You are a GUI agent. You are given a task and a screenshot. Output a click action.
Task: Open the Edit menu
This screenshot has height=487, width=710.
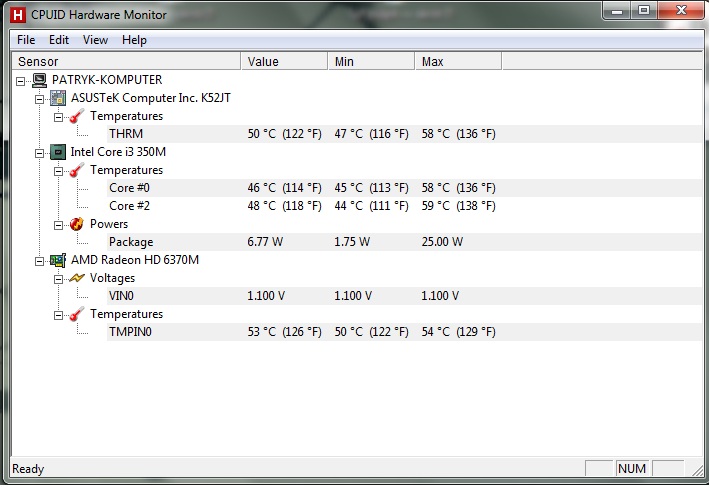[59, 40]
